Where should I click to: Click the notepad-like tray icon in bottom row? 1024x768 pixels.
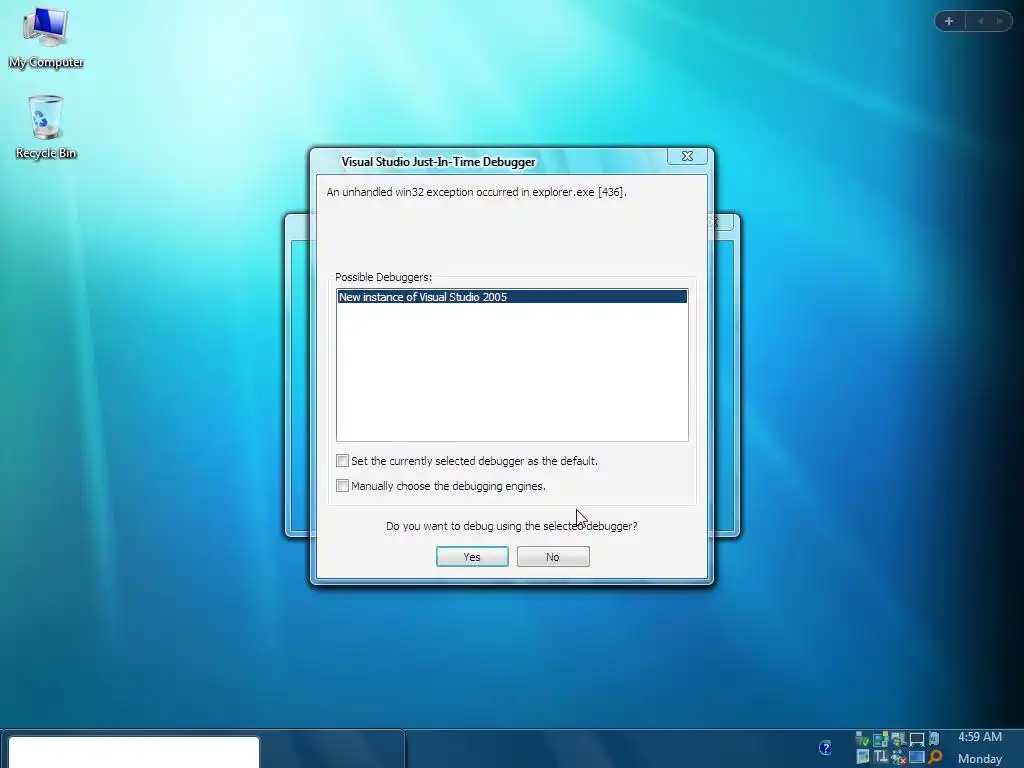[x=863, y=756]
